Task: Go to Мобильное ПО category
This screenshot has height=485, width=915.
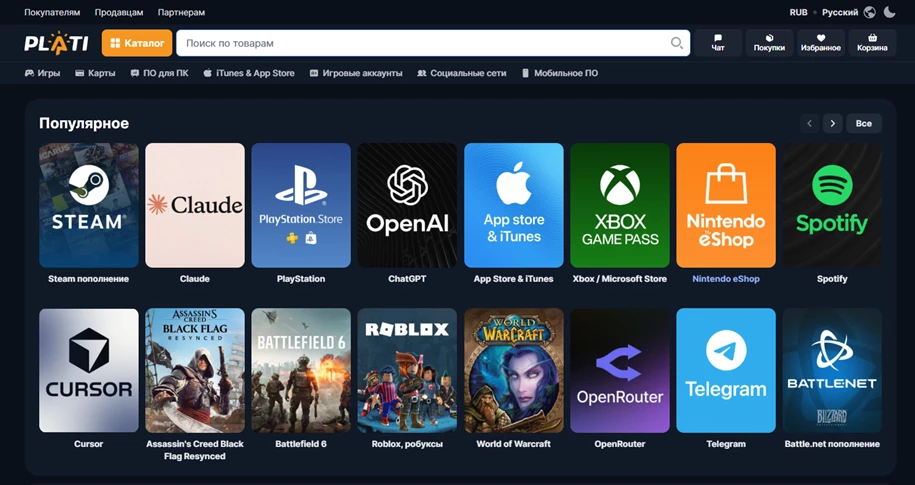Action: [x=560, y=73]
